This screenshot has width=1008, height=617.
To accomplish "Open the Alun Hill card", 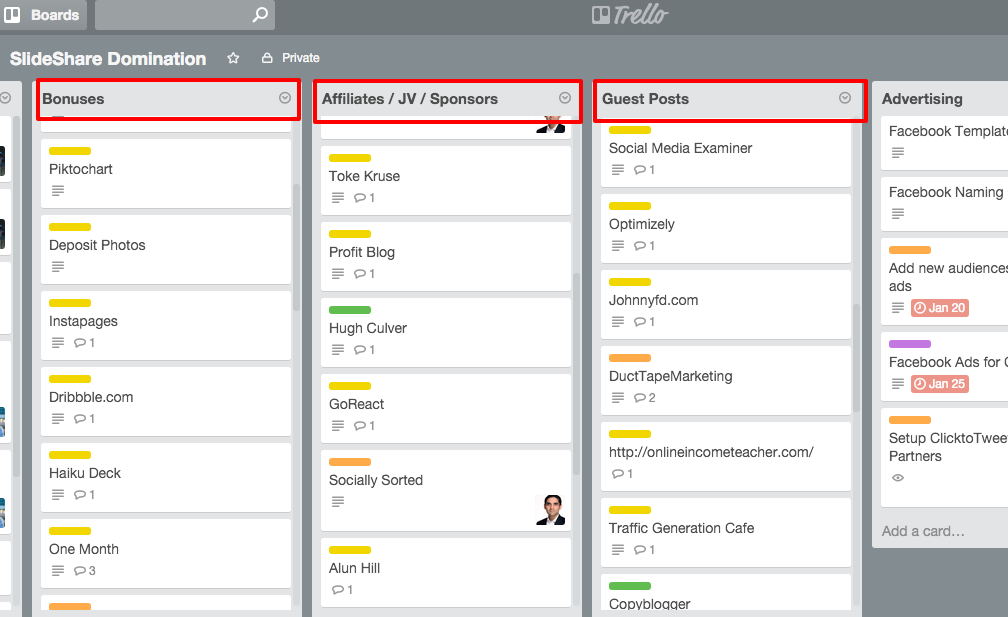I will (x=446, y=572).
